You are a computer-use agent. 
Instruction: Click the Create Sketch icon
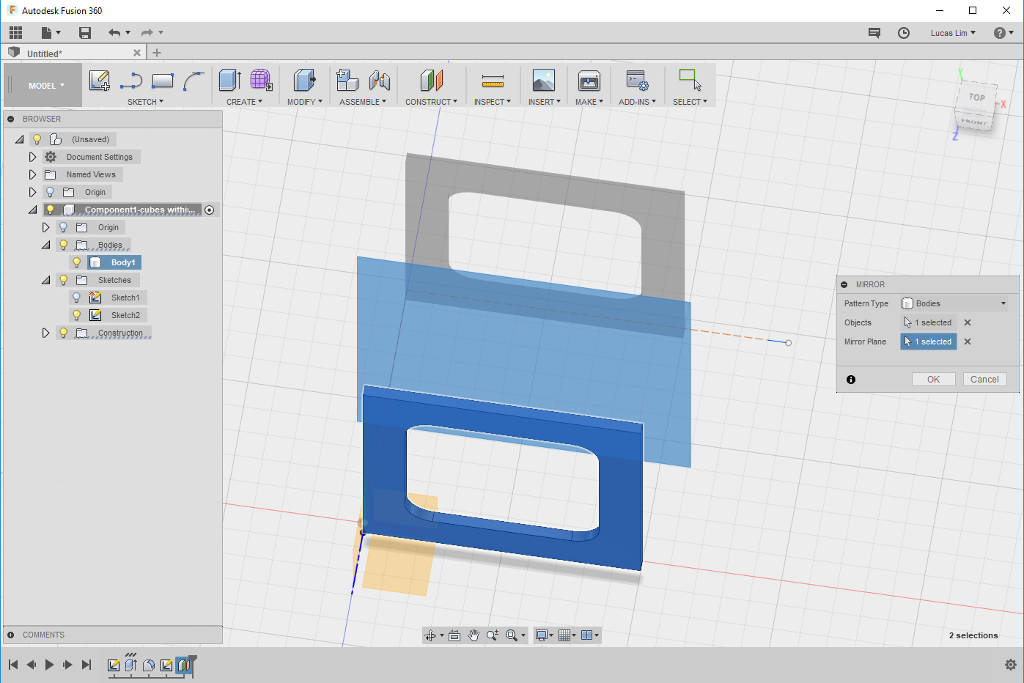tap(99, 81)
